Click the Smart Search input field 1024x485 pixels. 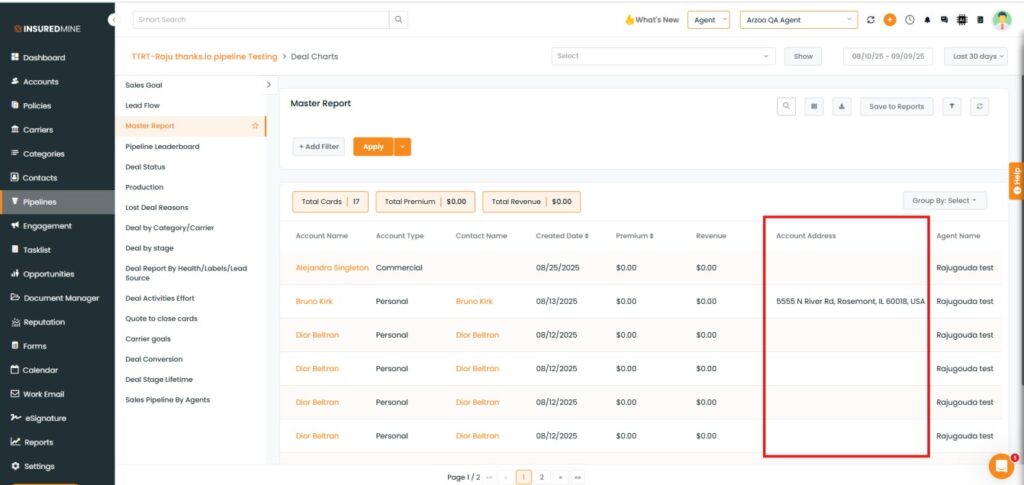[260, 20]
